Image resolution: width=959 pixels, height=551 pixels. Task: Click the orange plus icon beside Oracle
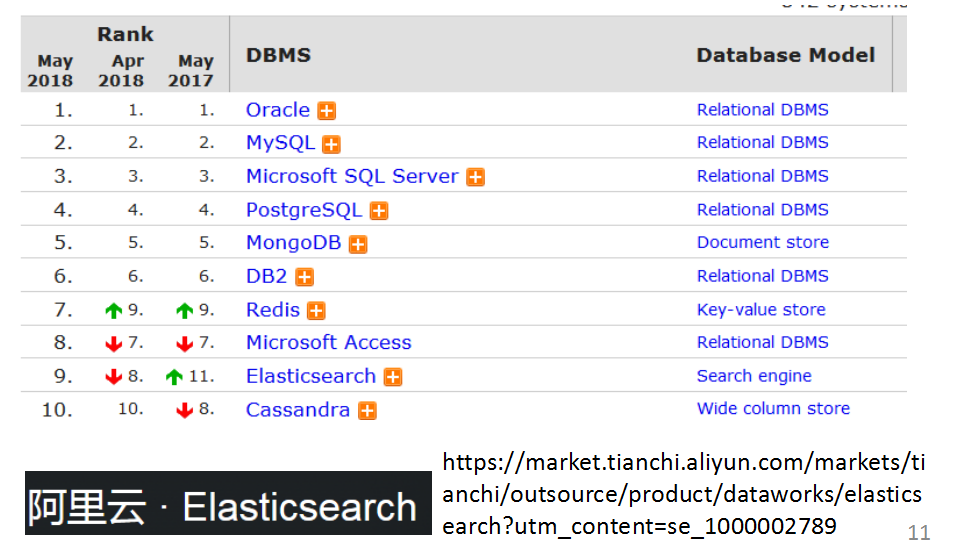coord(327,111)
